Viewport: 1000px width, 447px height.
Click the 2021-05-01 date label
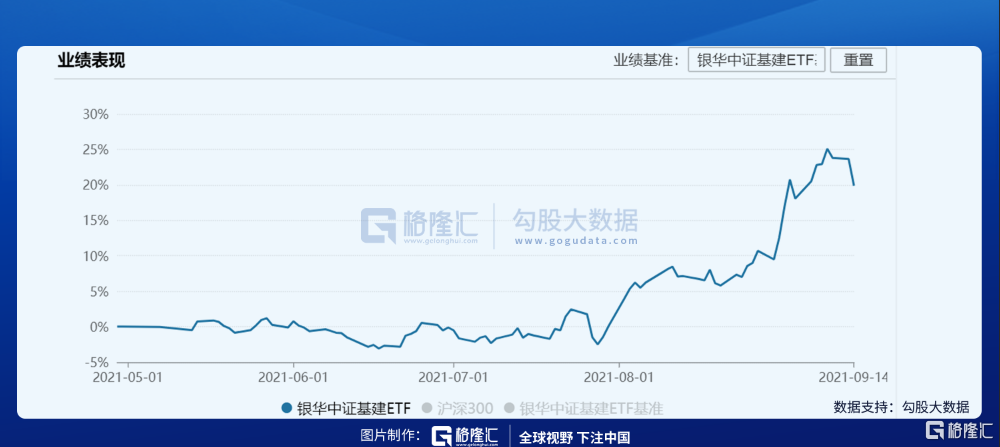click(x=128, y=376)
